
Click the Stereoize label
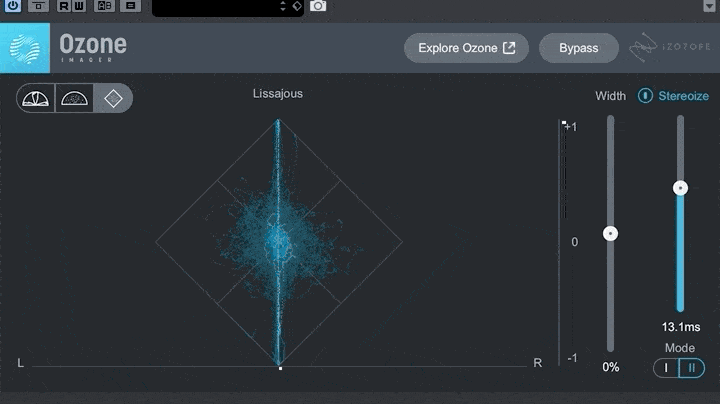coord(683,96)
